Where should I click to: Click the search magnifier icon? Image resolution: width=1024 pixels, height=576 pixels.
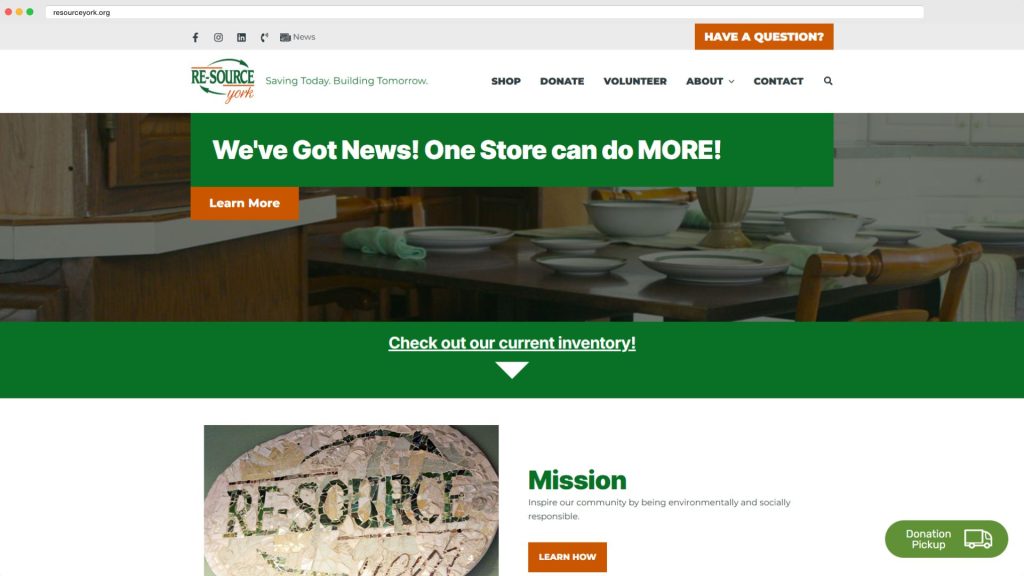coord(828,81)
